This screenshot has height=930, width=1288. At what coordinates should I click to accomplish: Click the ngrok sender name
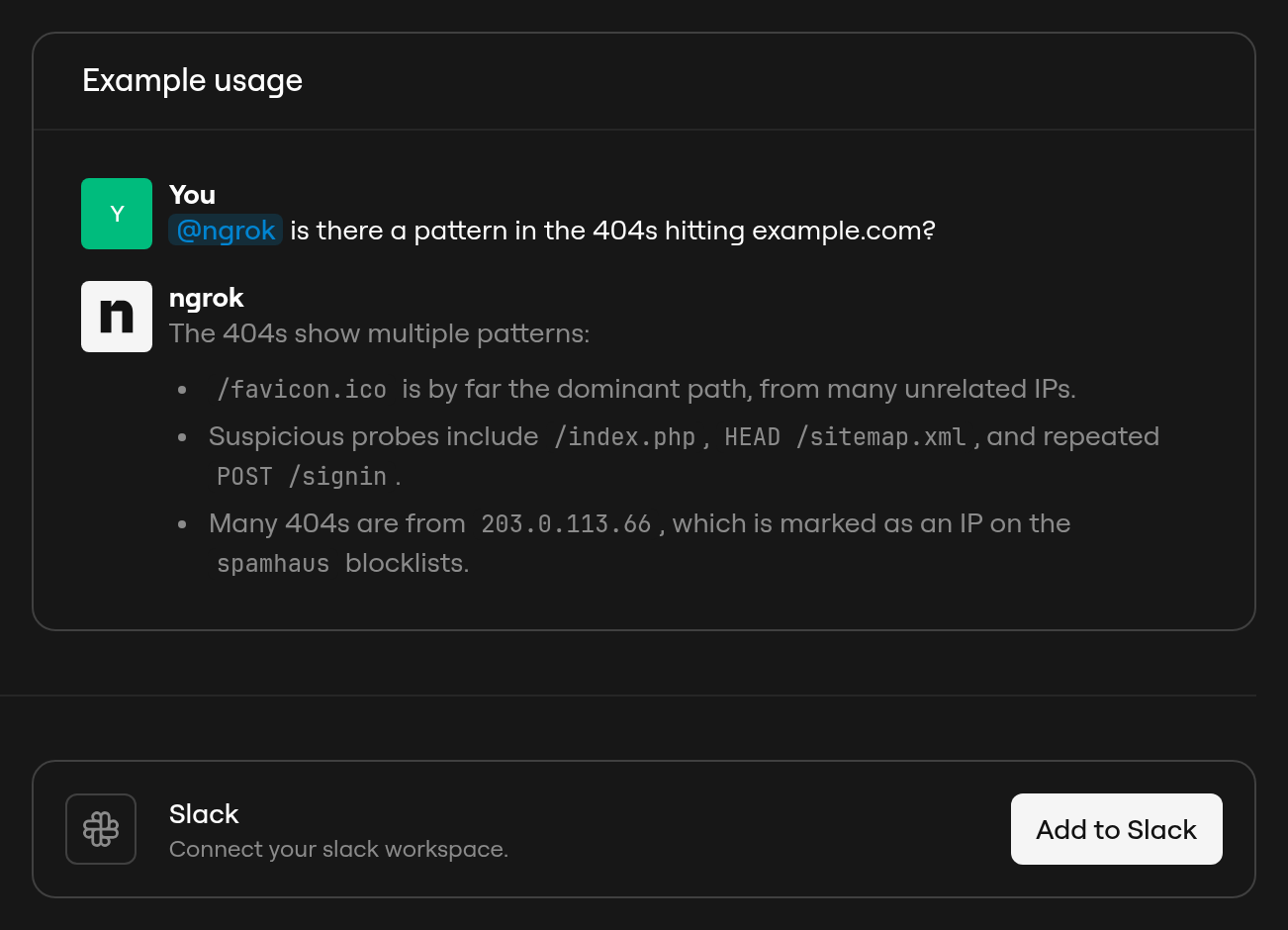207,298
